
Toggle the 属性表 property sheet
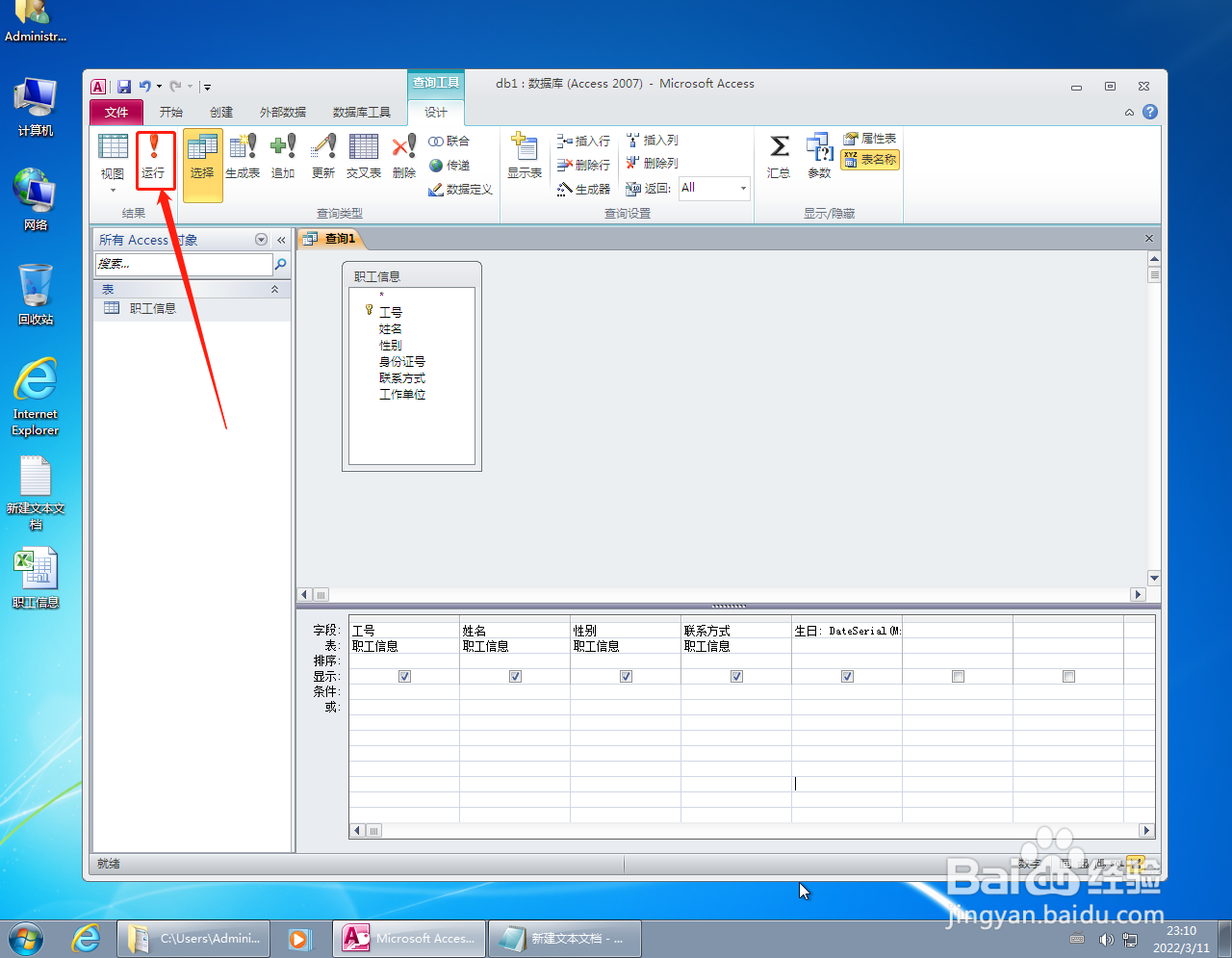(x=870, y=139)
